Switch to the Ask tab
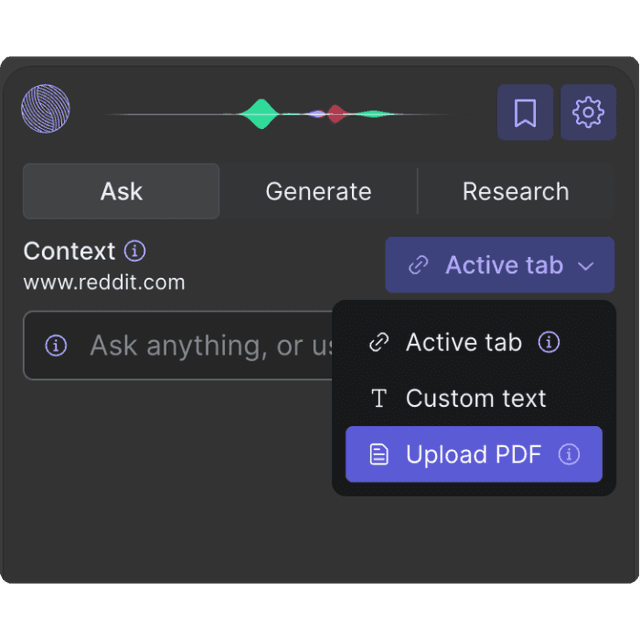This screenshot has height=640, width=640. tap(121, 191)
